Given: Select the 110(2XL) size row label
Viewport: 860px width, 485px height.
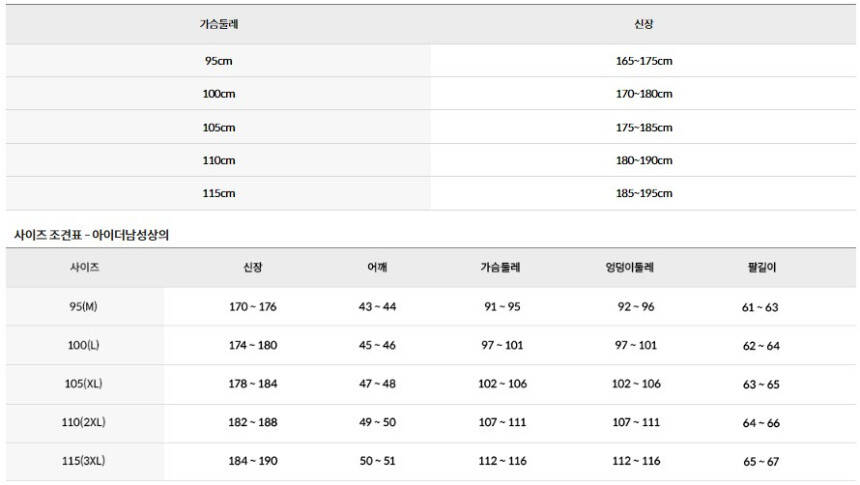Looking at the screenshot, I should coord(84,422).
